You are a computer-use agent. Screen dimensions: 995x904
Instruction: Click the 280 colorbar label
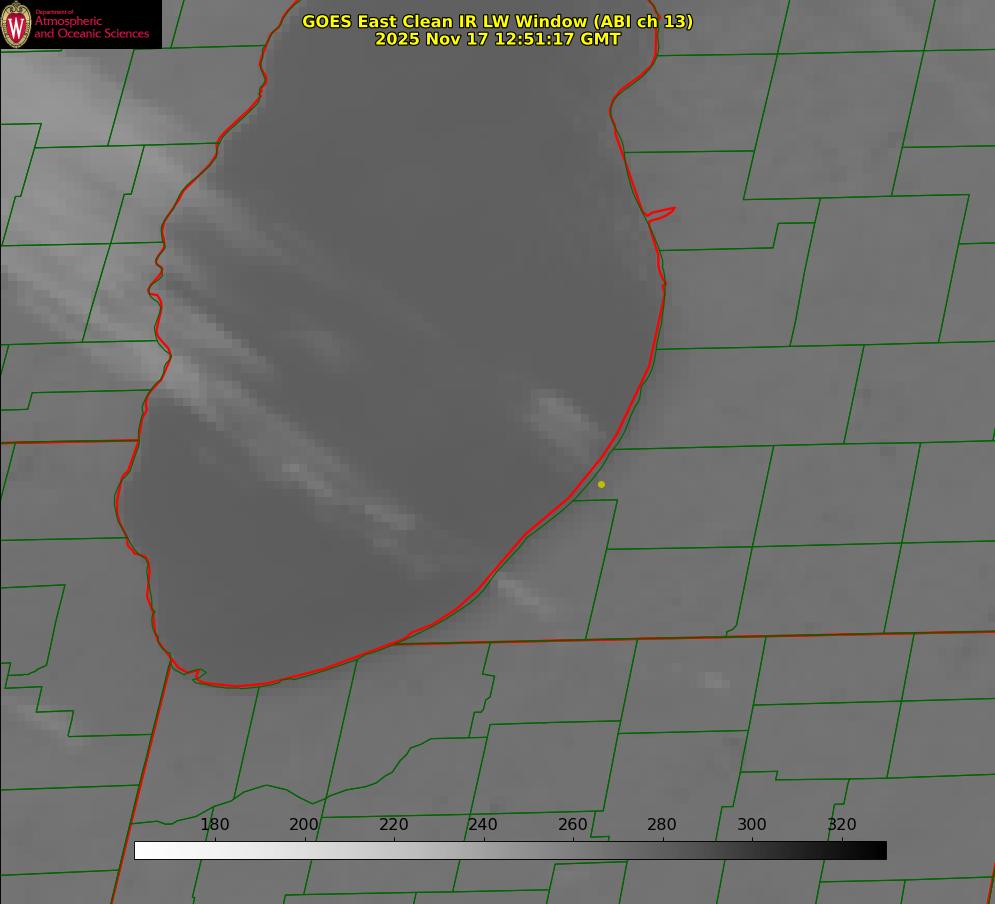tap(662, 824)
